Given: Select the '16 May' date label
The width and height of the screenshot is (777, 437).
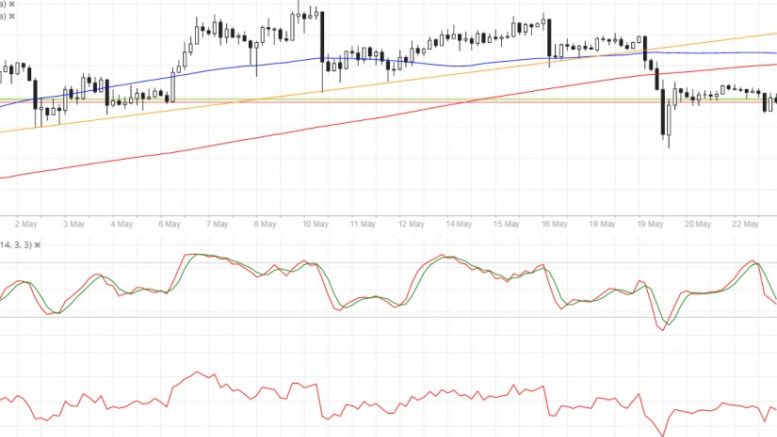Looking at the screenshot, I should coord(554,224).
